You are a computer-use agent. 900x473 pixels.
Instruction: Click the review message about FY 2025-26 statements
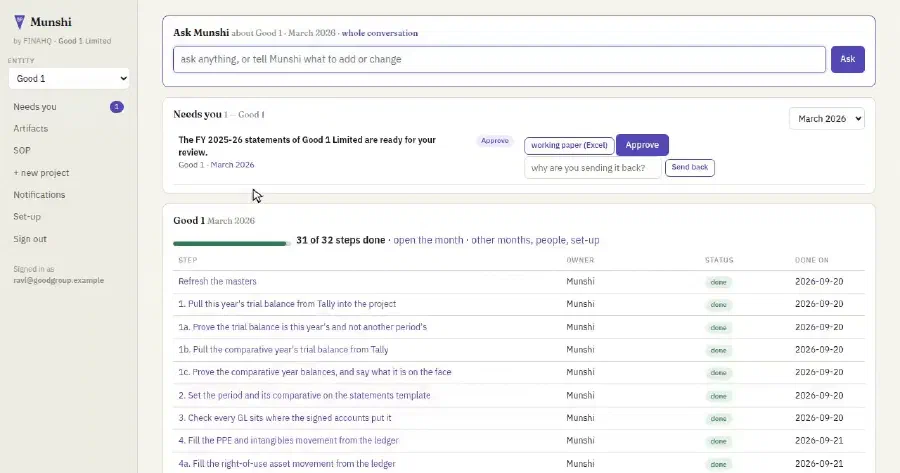coord(307,146)
